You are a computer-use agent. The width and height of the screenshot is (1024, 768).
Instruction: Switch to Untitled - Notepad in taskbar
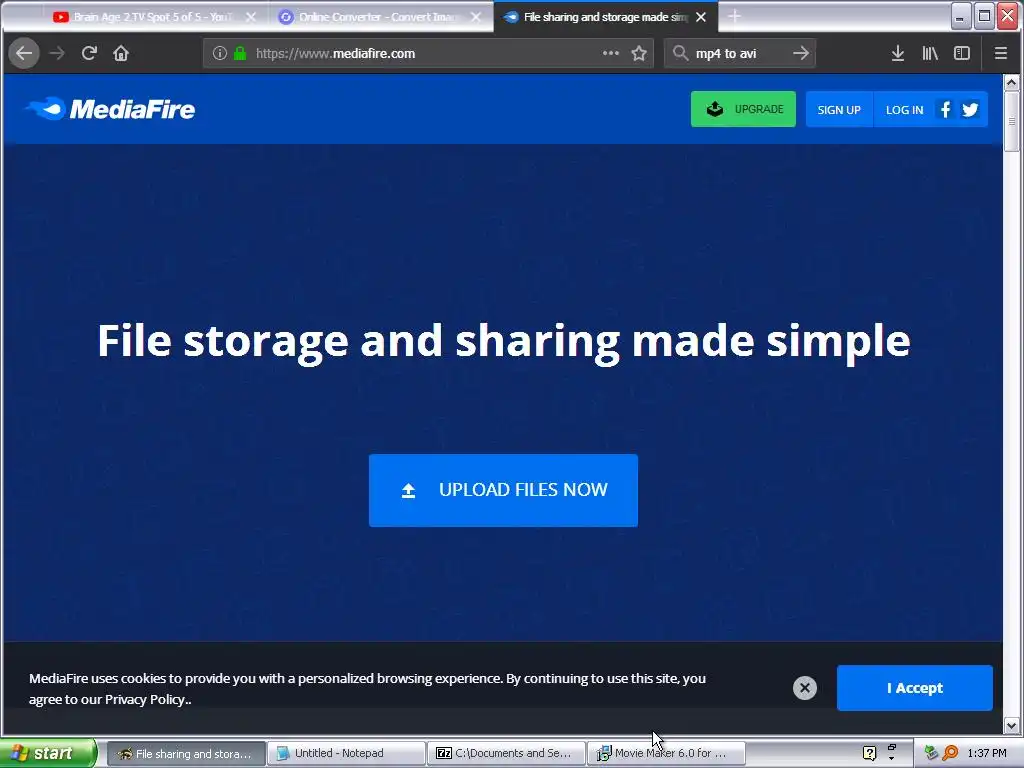click(347, 753)
